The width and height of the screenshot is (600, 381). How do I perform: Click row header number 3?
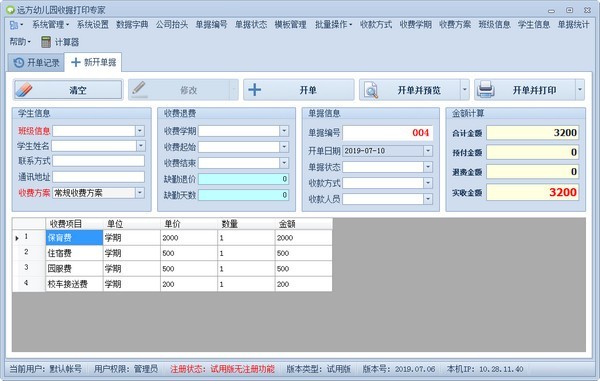click(29, 268)
